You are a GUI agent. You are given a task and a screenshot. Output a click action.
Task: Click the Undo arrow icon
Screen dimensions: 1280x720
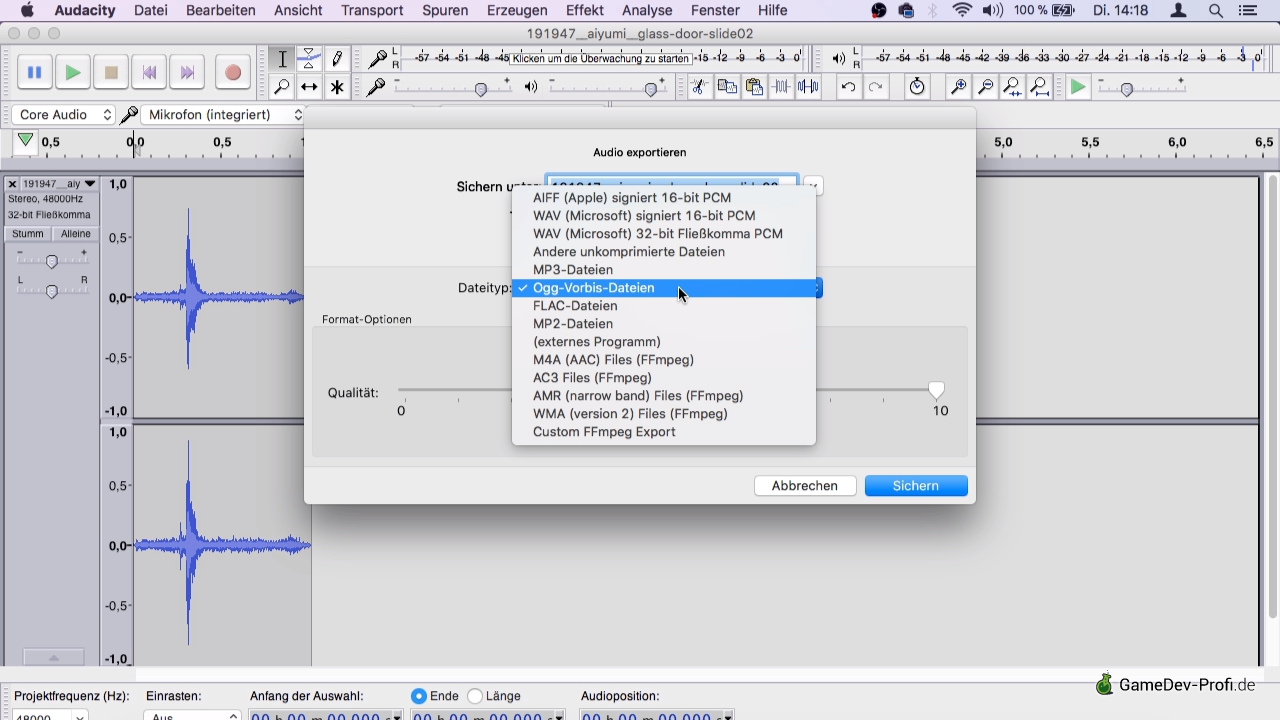click(x=848, y=87)
